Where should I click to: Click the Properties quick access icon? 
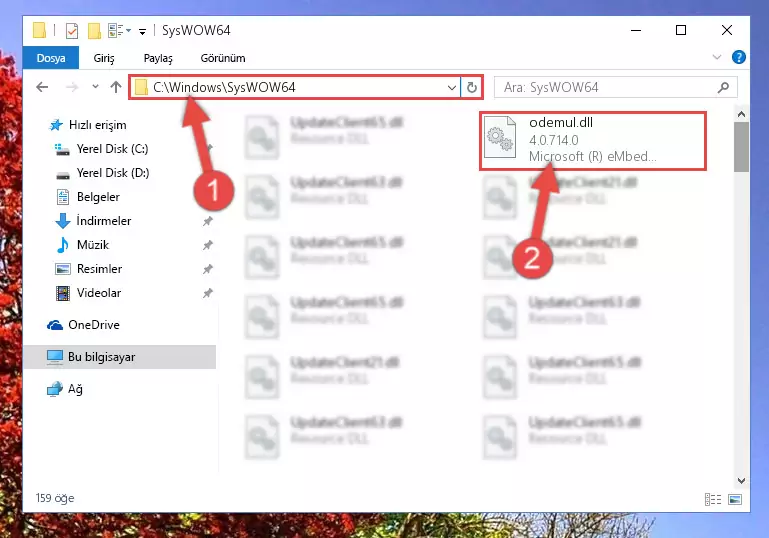click(72, 30)
